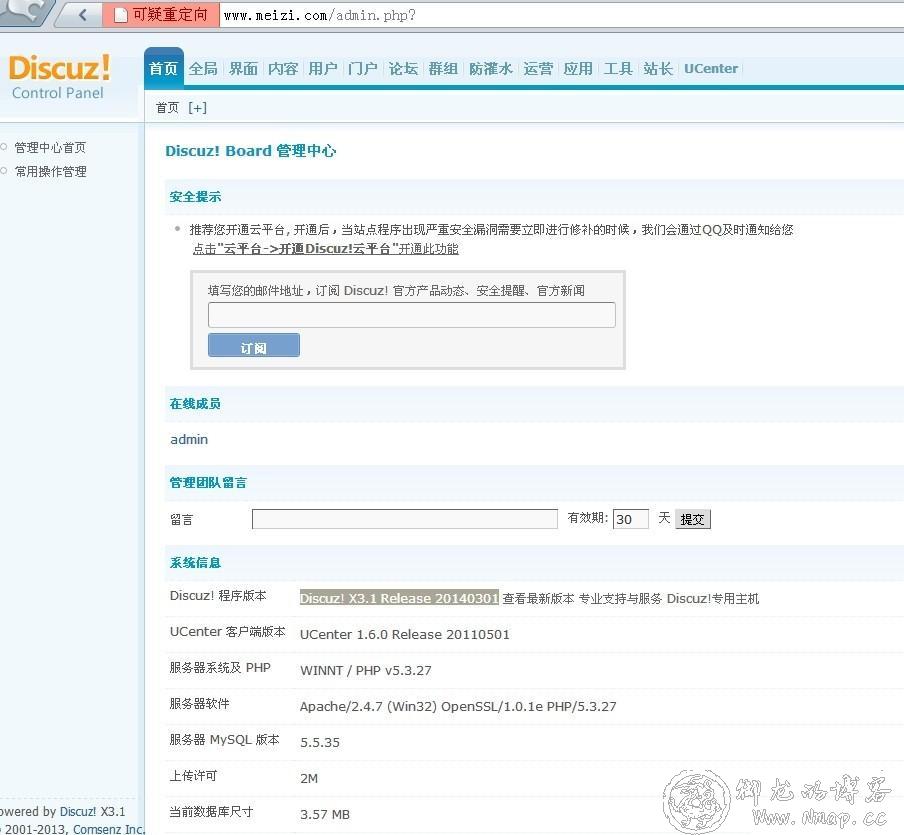Click the Discuz! link in the sidebar footer
The width and height of the screenshot is (904, 835).
(x=78, y=811)
